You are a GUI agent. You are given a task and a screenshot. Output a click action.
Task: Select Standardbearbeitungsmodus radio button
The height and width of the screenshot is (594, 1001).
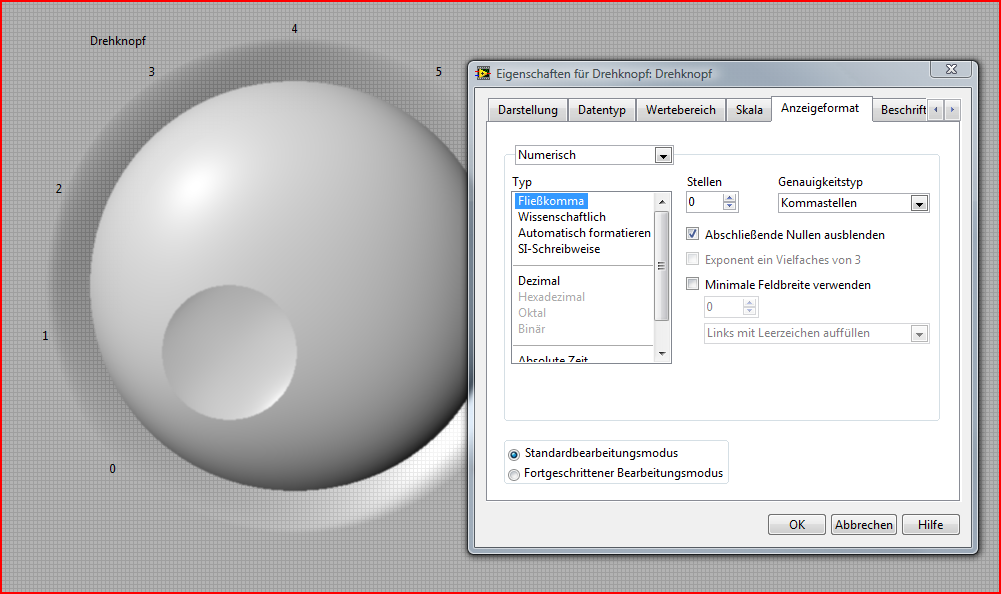(514, 455)
